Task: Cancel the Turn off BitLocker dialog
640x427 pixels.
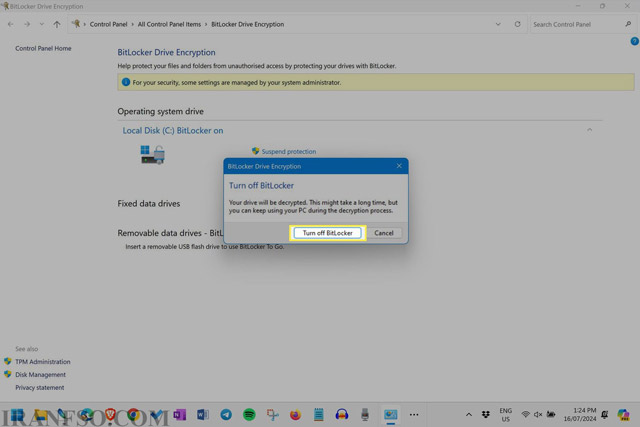Action: click(384, 233)
